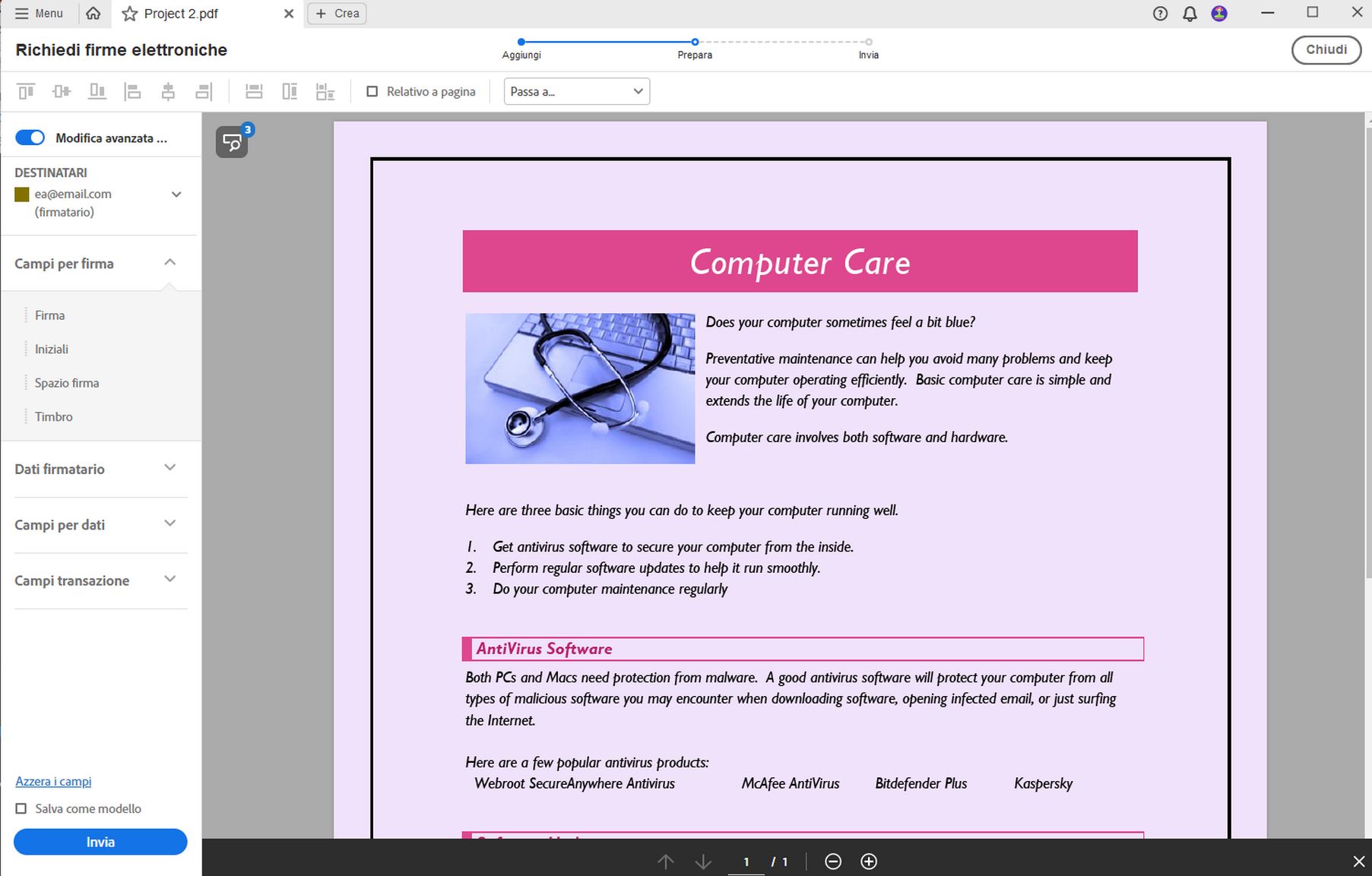The image size is (1372, 876).
Task: Click the page number field
Action: (x=746, y=862)
